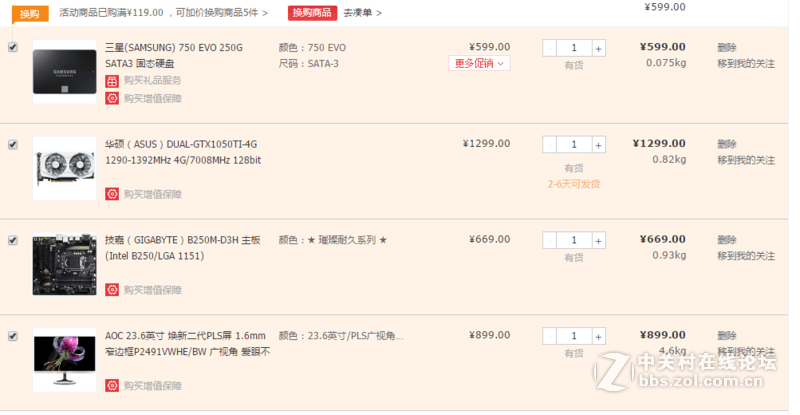The image size is (800, 415).
Task: Expand the 更多促销 dropdown
Action: 479,63
